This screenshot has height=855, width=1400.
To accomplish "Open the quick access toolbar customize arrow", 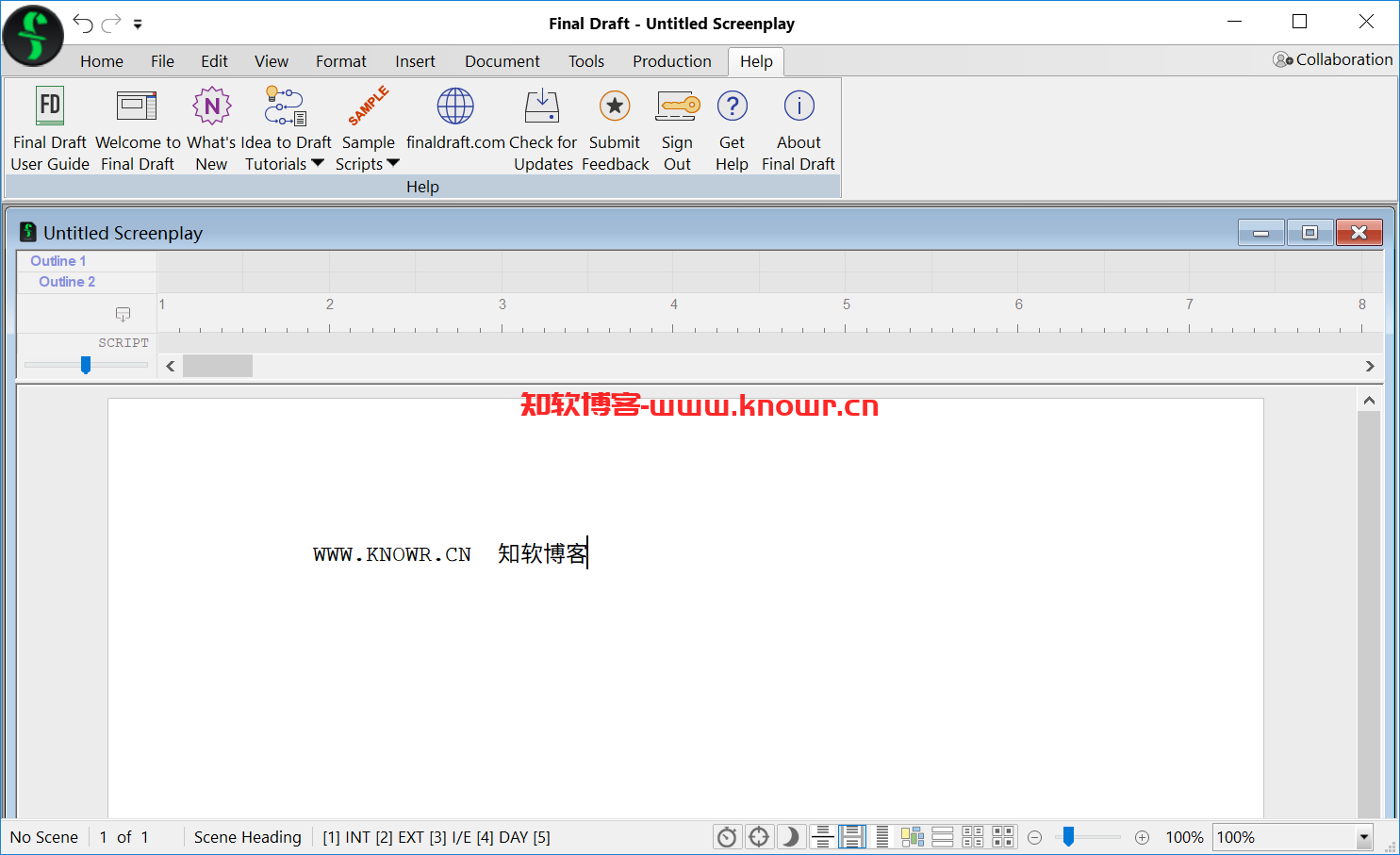I will 138,25.
